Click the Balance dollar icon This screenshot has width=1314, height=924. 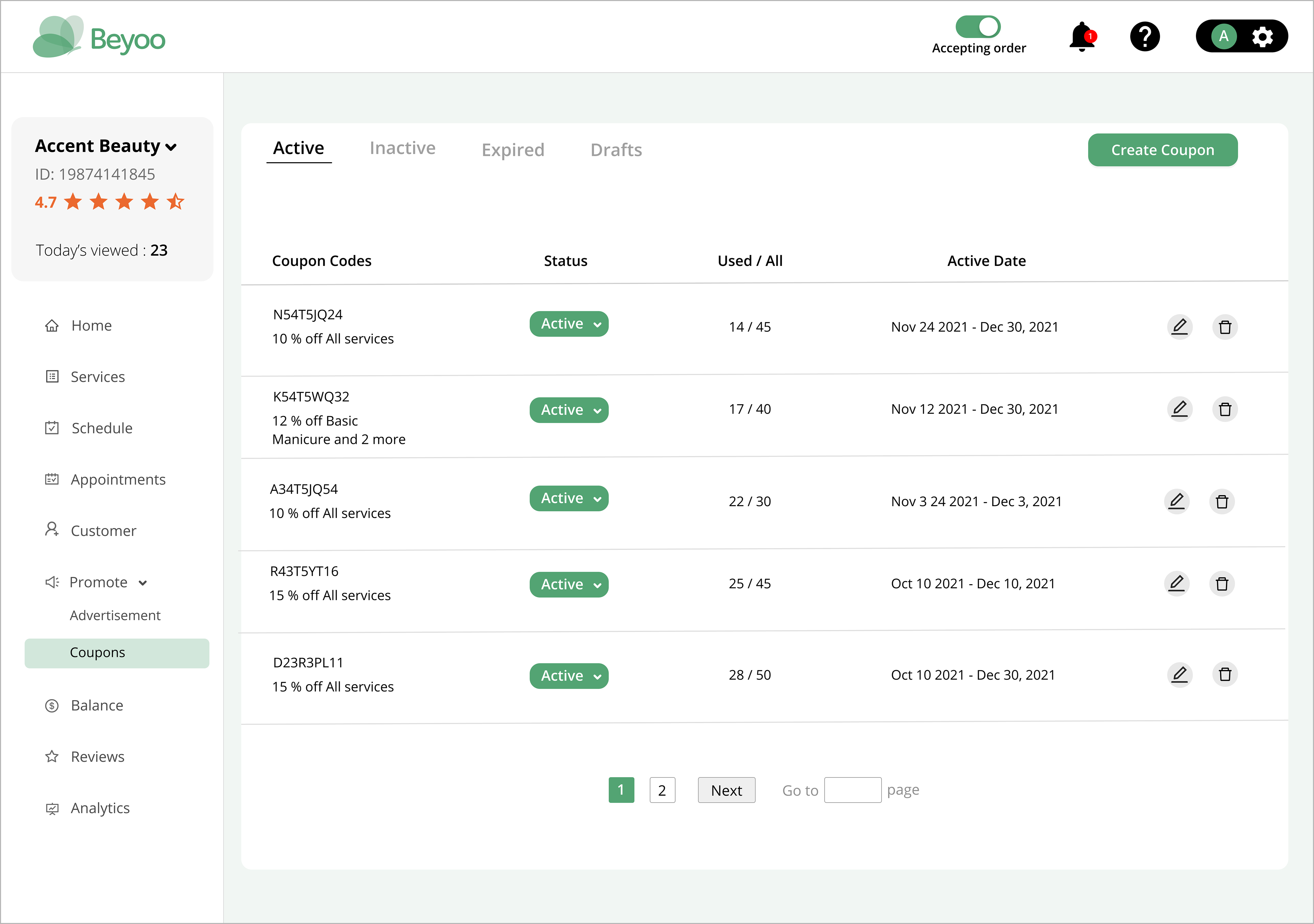click(52, 706)
